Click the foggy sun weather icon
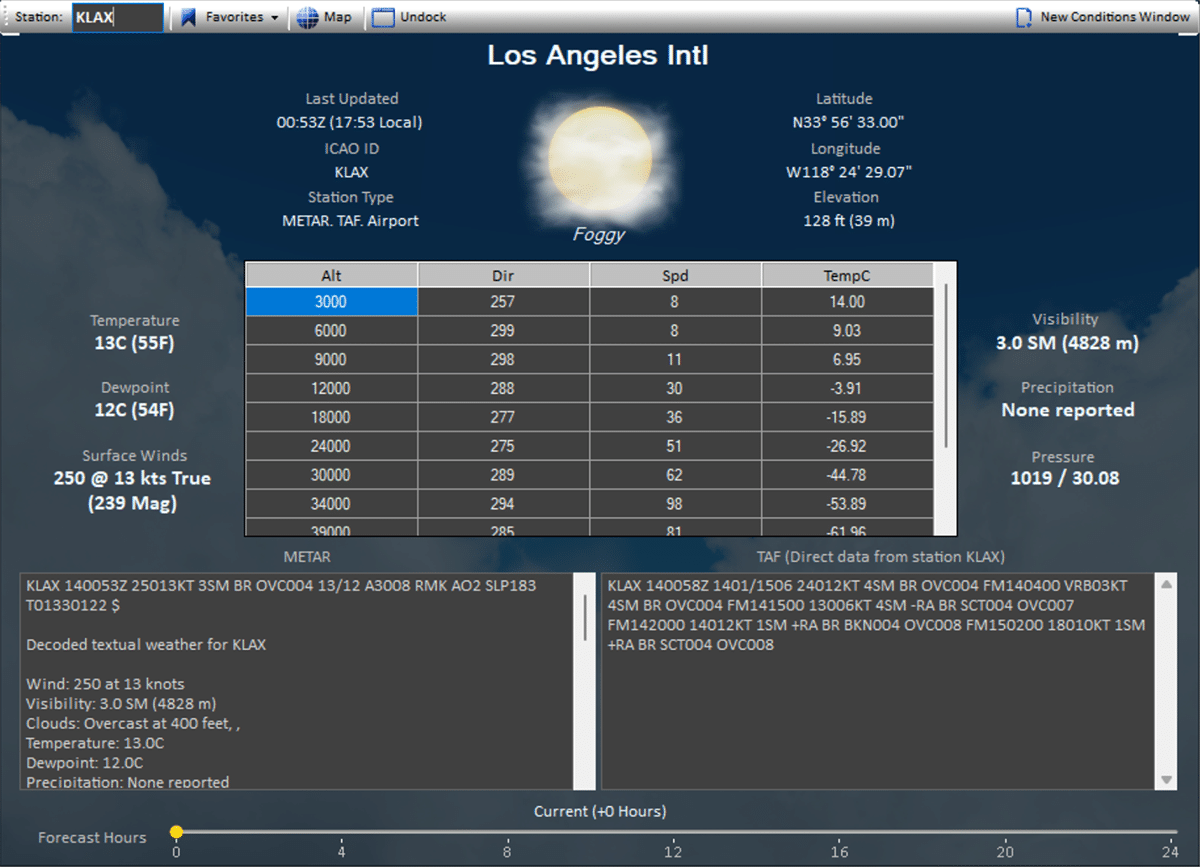Viewport: 1200px width, 867px height. [x=599, y=158]
